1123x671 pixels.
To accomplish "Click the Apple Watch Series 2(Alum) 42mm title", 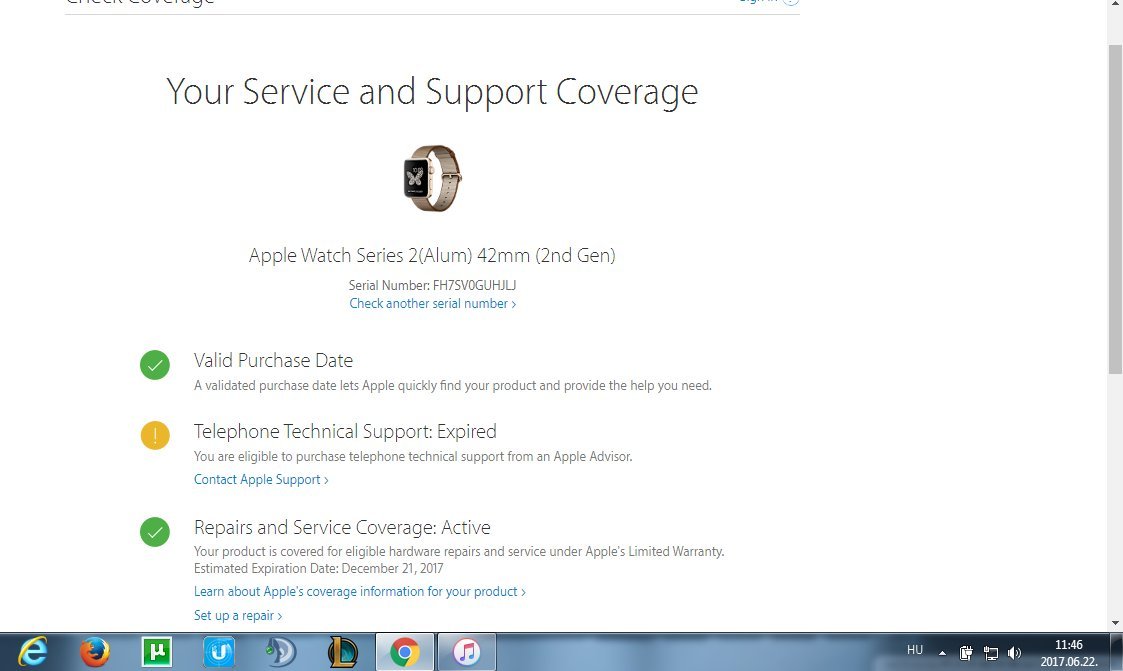I will click(432, 255).
